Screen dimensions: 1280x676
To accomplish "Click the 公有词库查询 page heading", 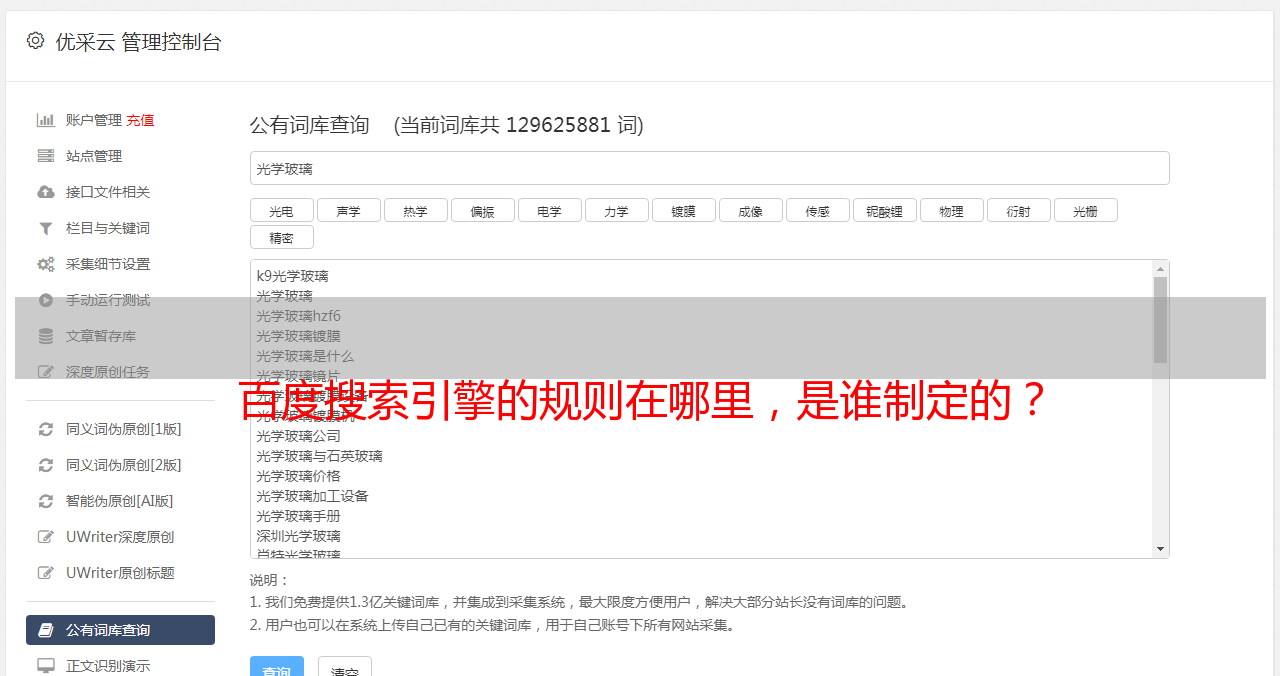I will tap(310, 125).
